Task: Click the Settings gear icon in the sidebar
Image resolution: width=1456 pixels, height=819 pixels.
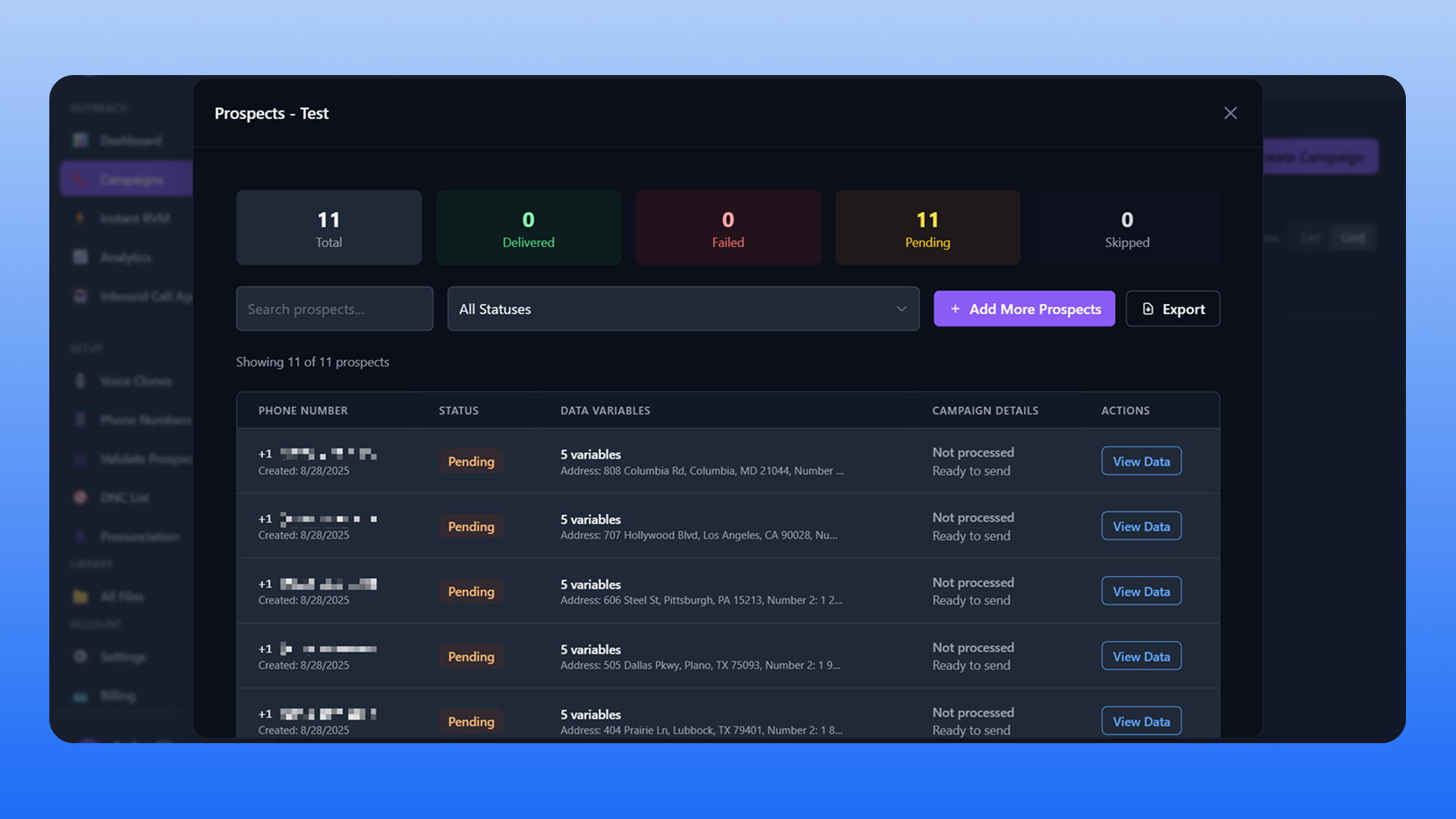Action: click(80, 656)
